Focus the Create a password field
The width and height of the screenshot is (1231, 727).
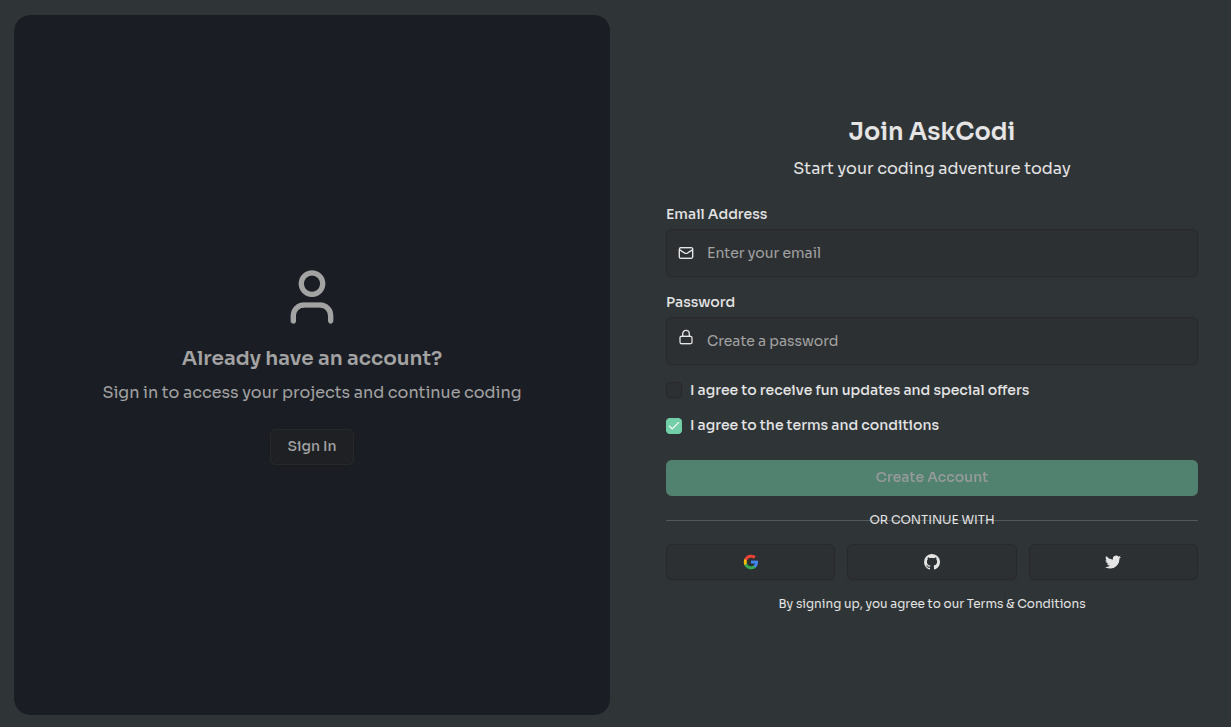tap(932, 341)
